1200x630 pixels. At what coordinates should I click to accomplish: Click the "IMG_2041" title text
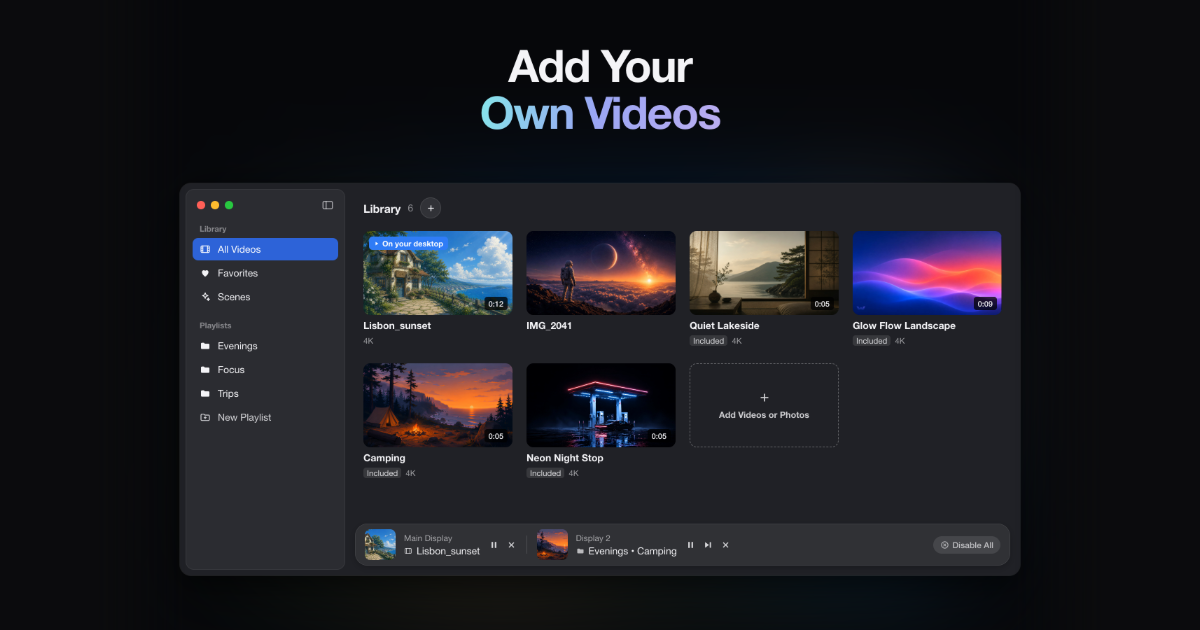(549, 326)
